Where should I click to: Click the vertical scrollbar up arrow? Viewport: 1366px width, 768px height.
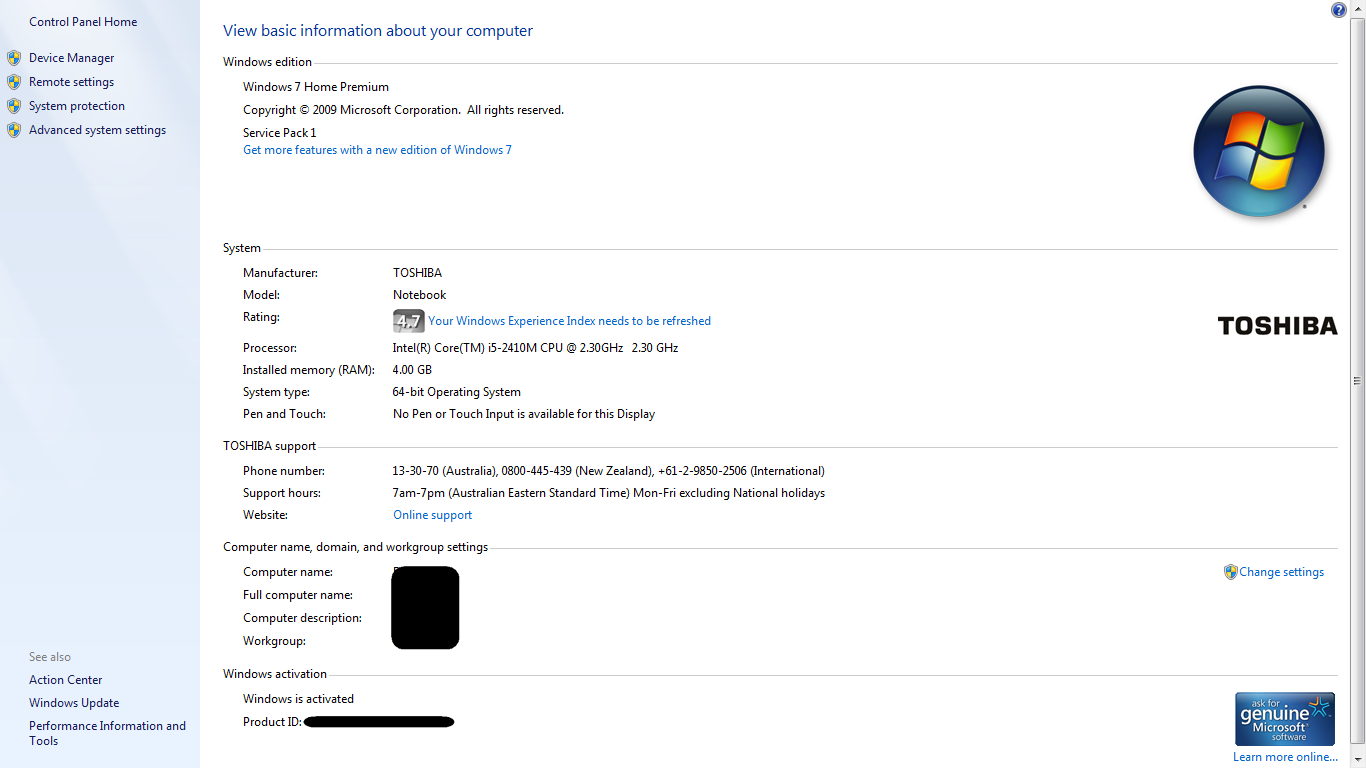1357,8
